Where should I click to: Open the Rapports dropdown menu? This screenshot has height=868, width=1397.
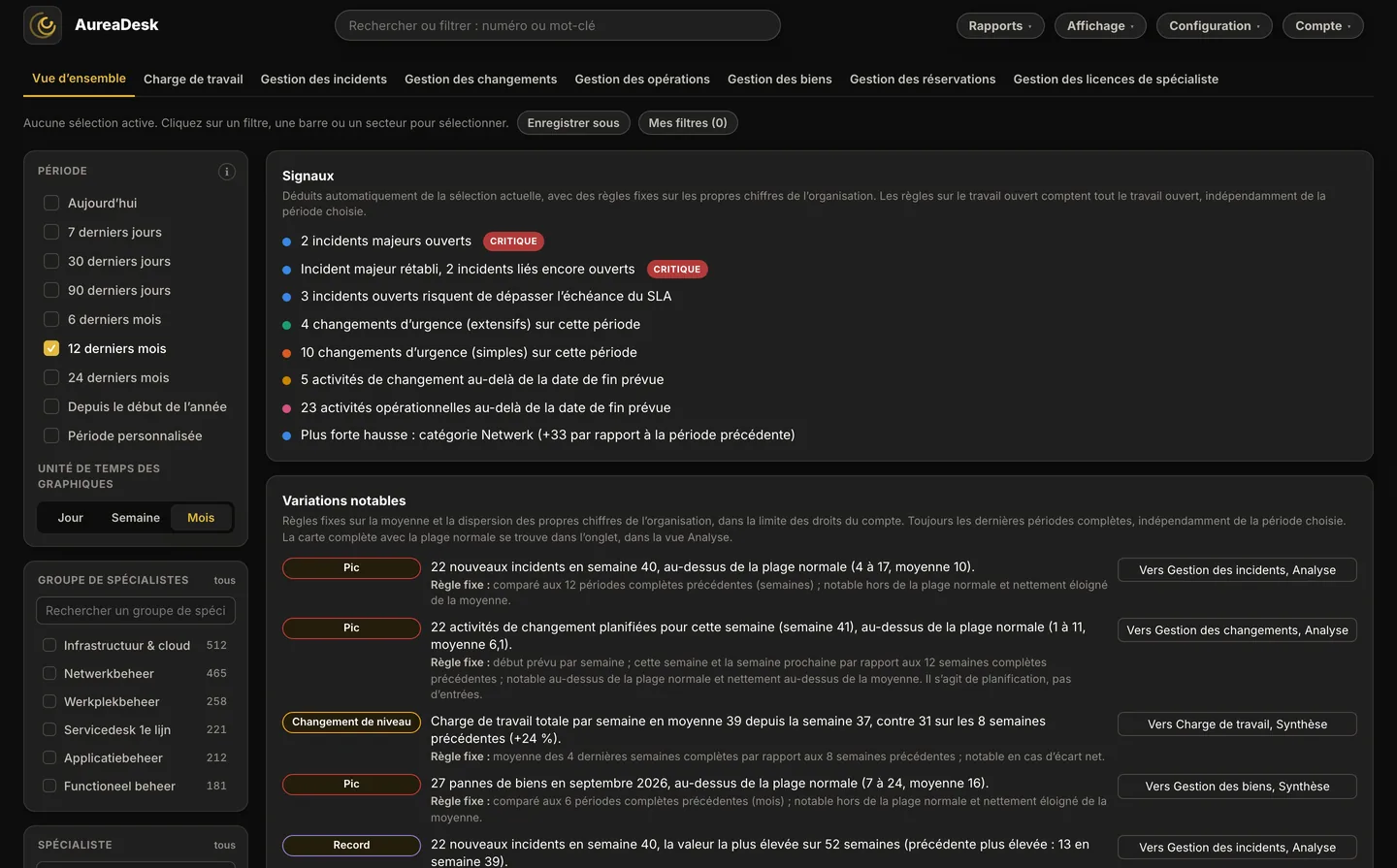pyautogui.click(x=1000, y=26)
